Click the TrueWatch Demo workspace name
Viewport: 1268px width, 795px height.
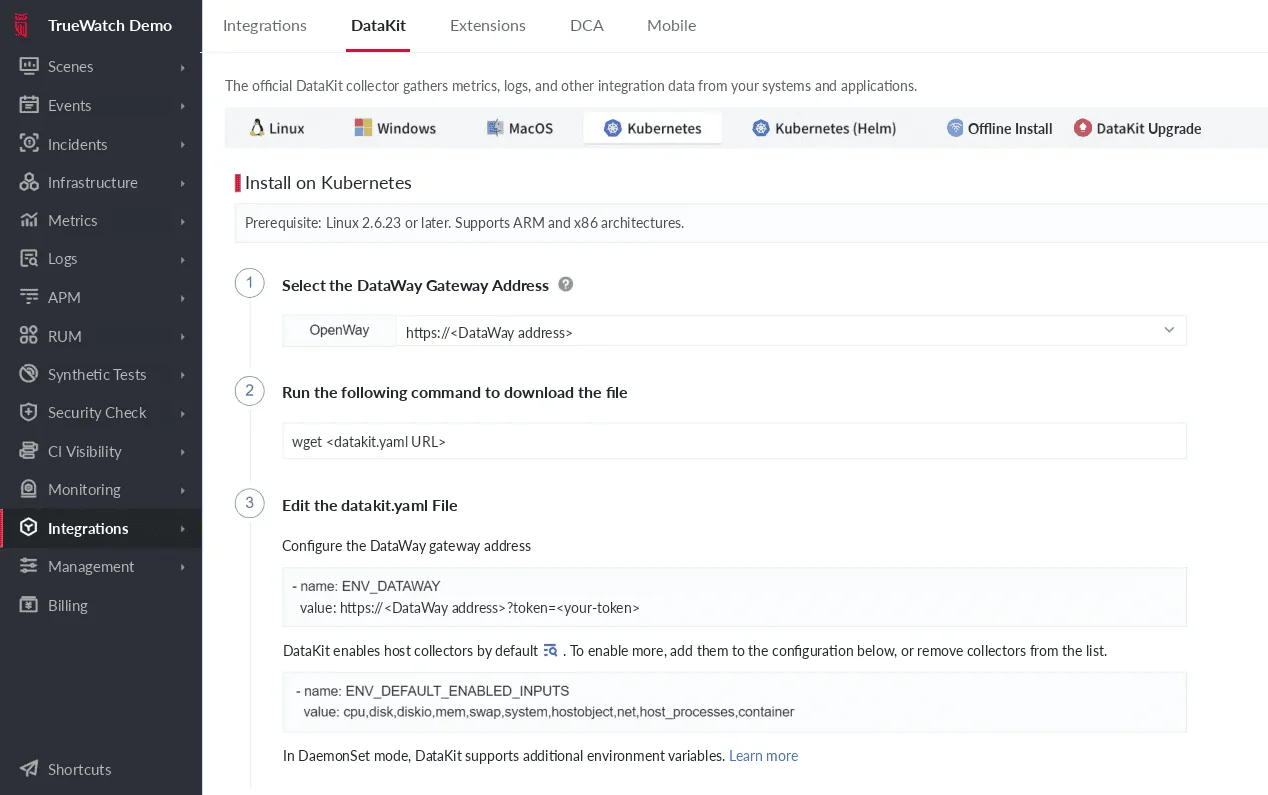coord(110,25)
